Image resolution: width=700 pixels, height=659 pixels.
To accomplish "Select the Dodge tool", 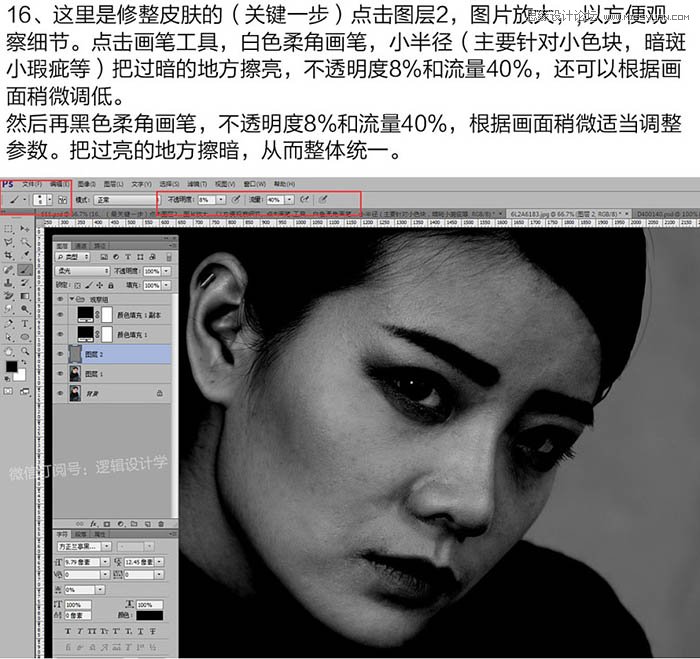I will (25, 309).
